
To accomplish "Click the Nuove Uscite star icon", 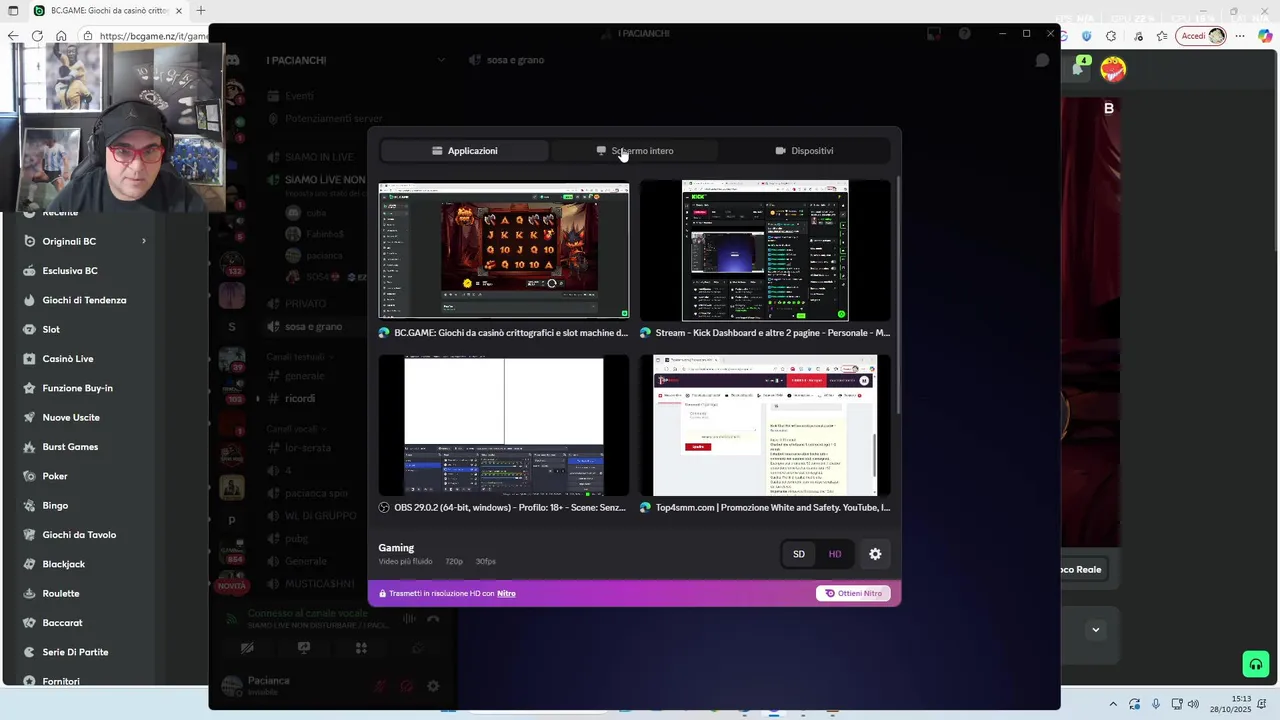I will [x=29, y=417].
